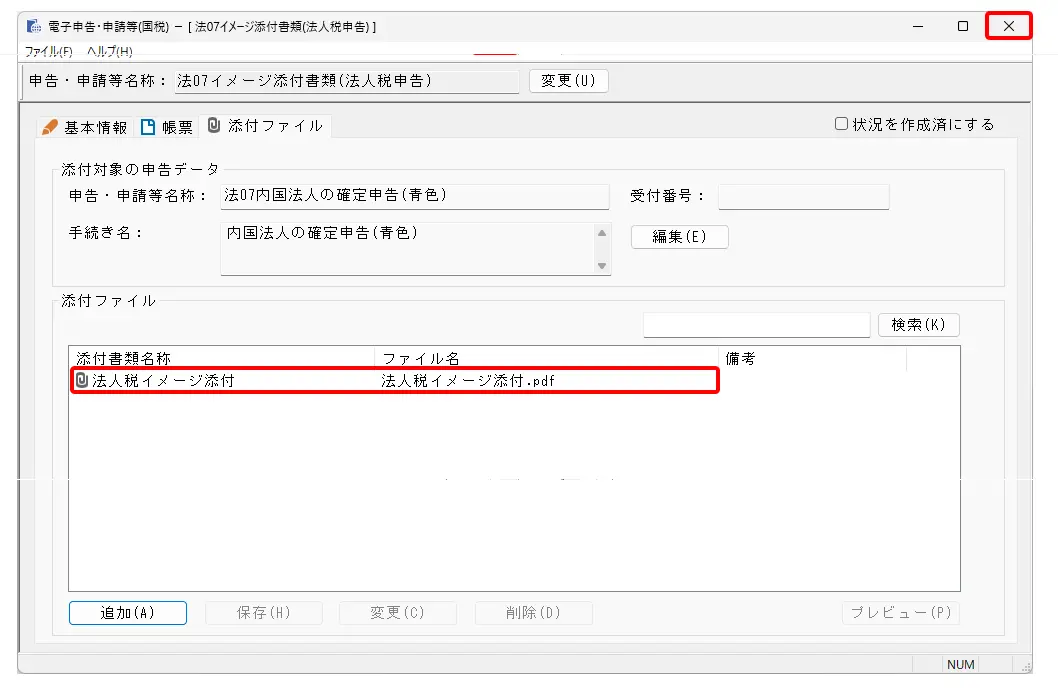
Task: Click the search input field beside 検索(K)
Action: [x=756, y=325]
